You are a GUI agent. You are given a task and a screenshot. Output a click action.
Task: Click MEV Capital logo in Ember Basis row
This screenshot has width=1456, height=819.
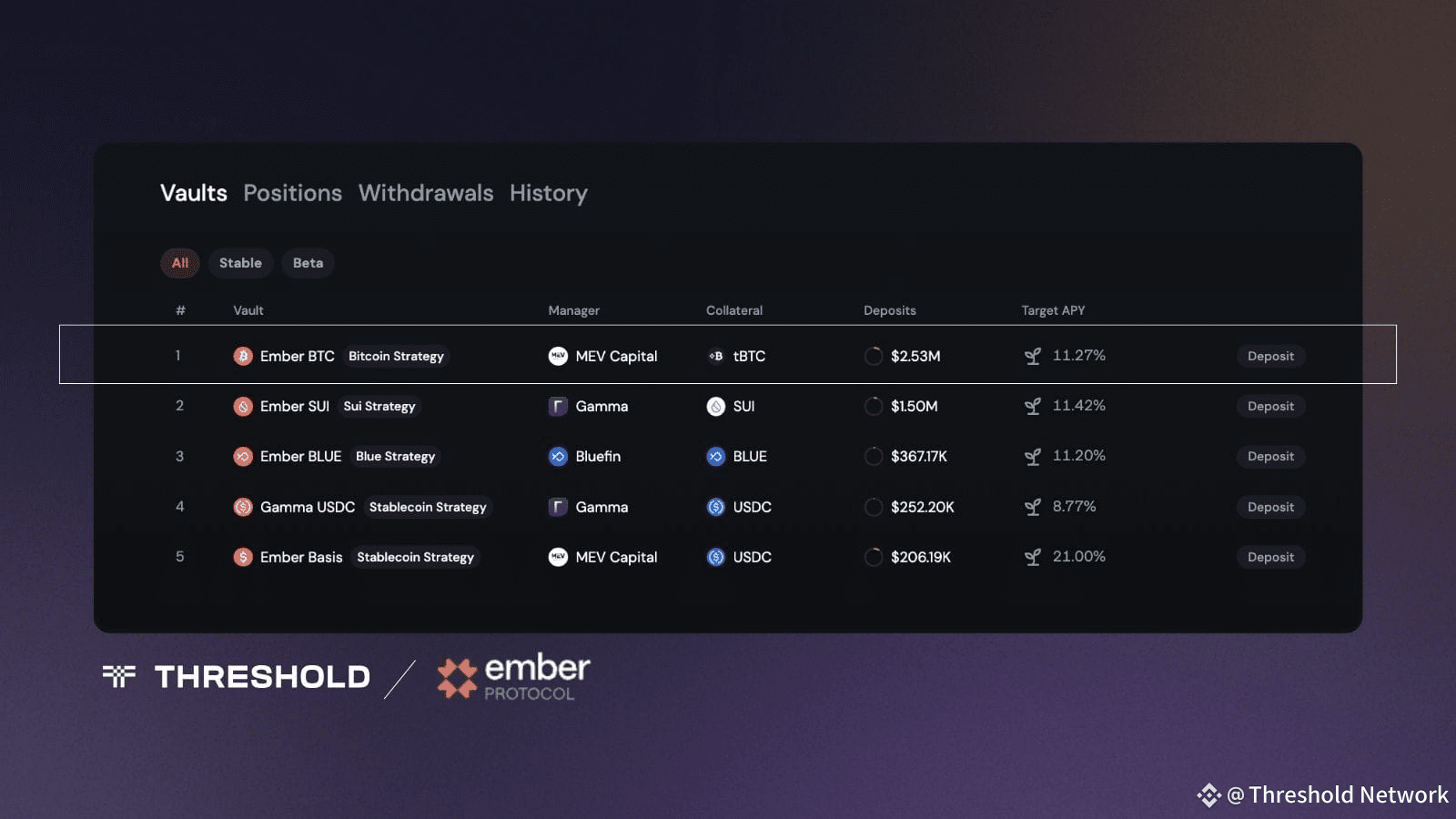pos(558,557)
